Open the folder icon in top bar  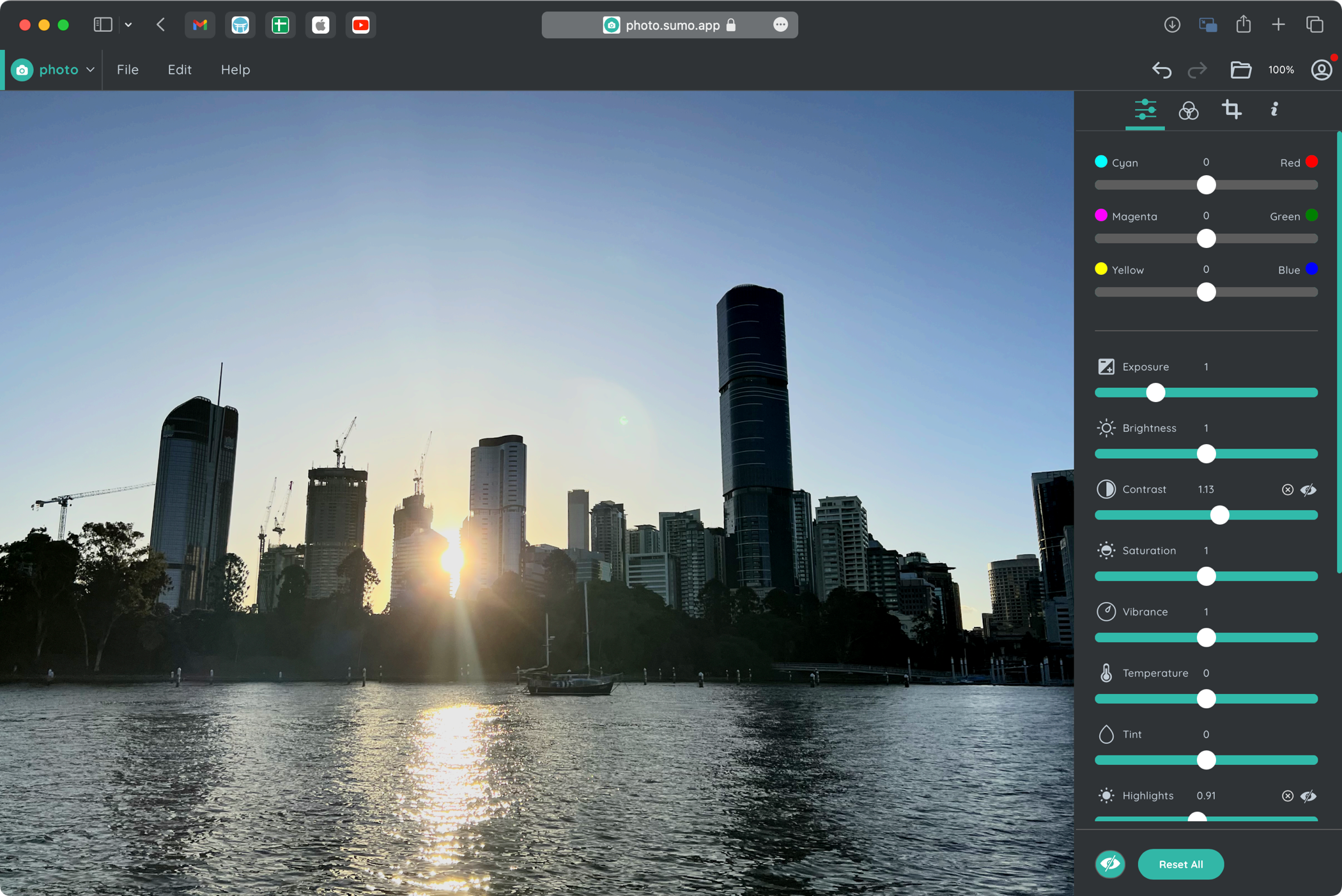tap(1240, 70)
